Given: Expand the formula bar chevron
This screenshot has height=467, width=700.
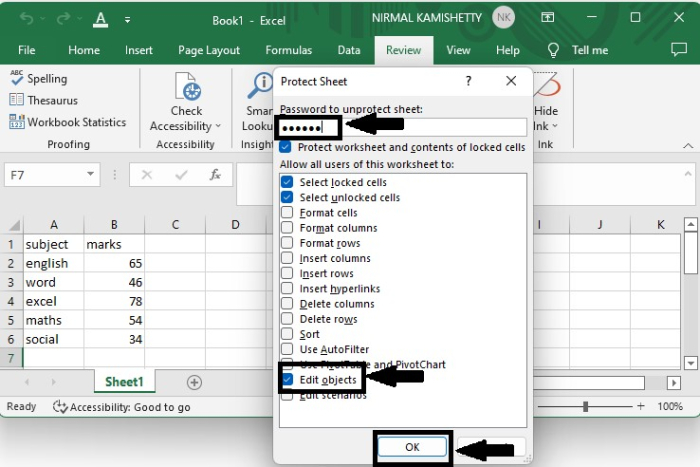Looking at the screenshot, I should coord(688,174).
